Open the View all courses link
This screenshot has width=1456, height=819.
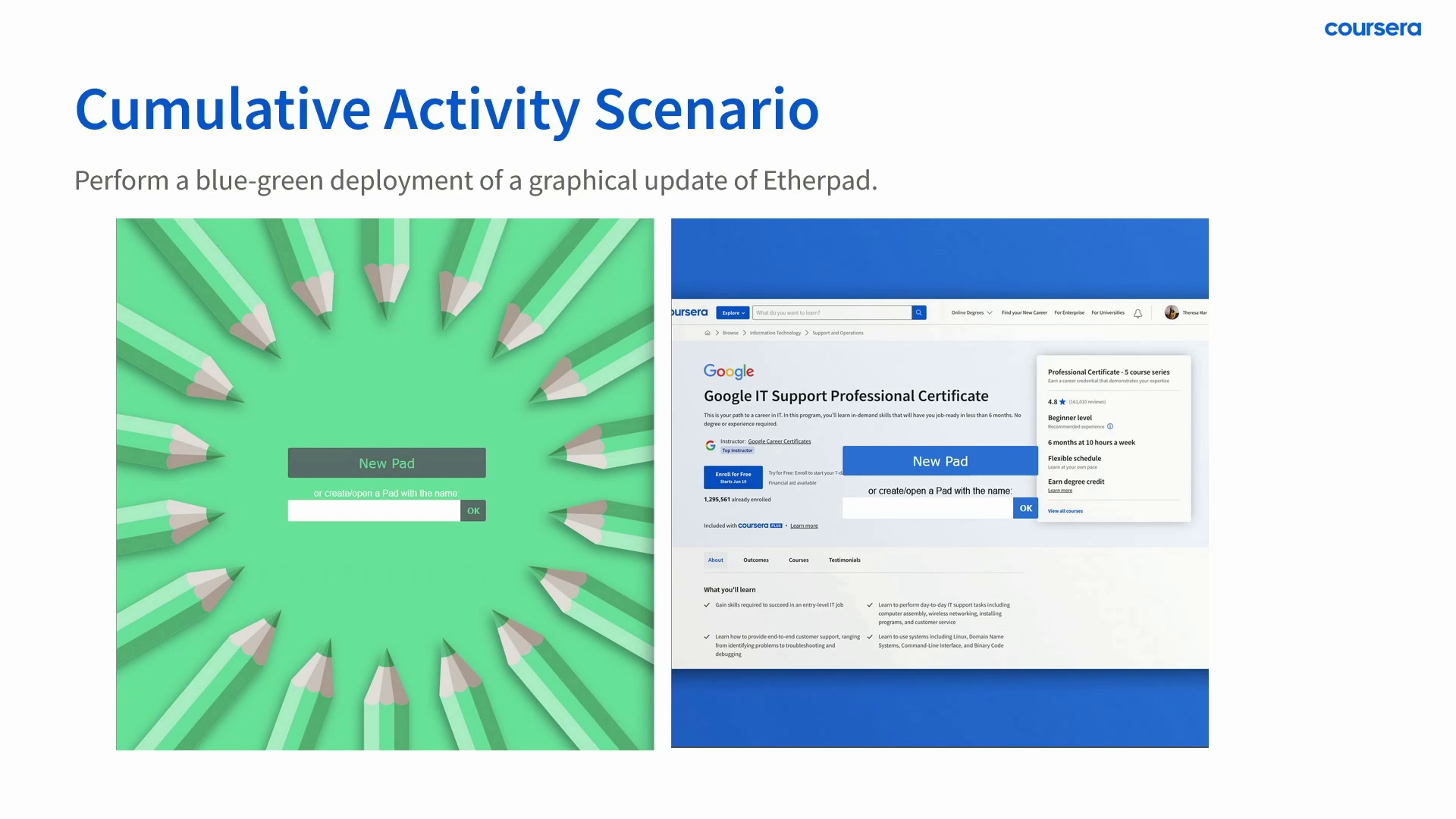[1065, 511]
